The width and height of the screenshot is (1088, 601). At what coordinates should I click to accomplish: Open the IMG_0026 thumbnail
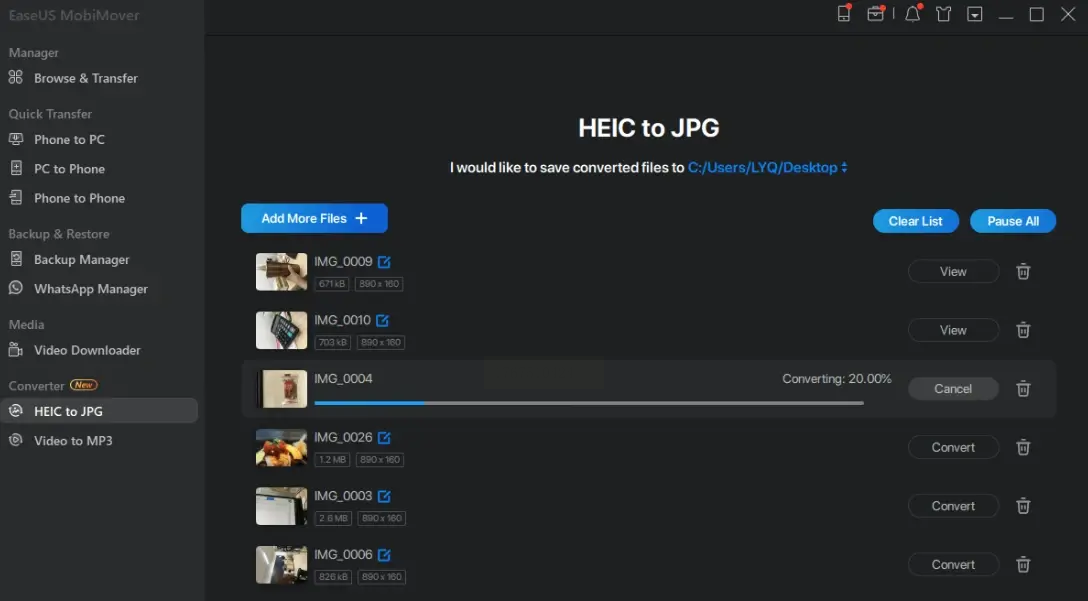pyautogui.click(x=282, y=448)
